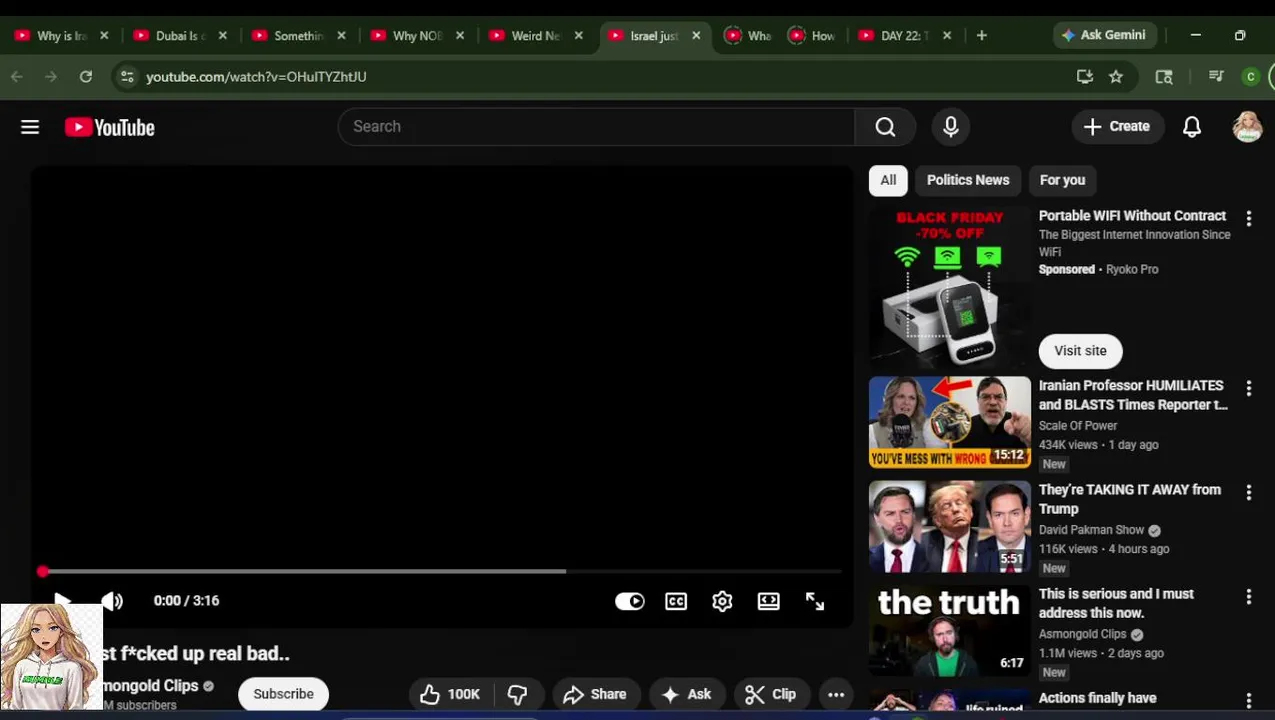Open the YouTube guide hamburger menu
The height and width of the screenshot is (720, 1275).
coord(30,127)
